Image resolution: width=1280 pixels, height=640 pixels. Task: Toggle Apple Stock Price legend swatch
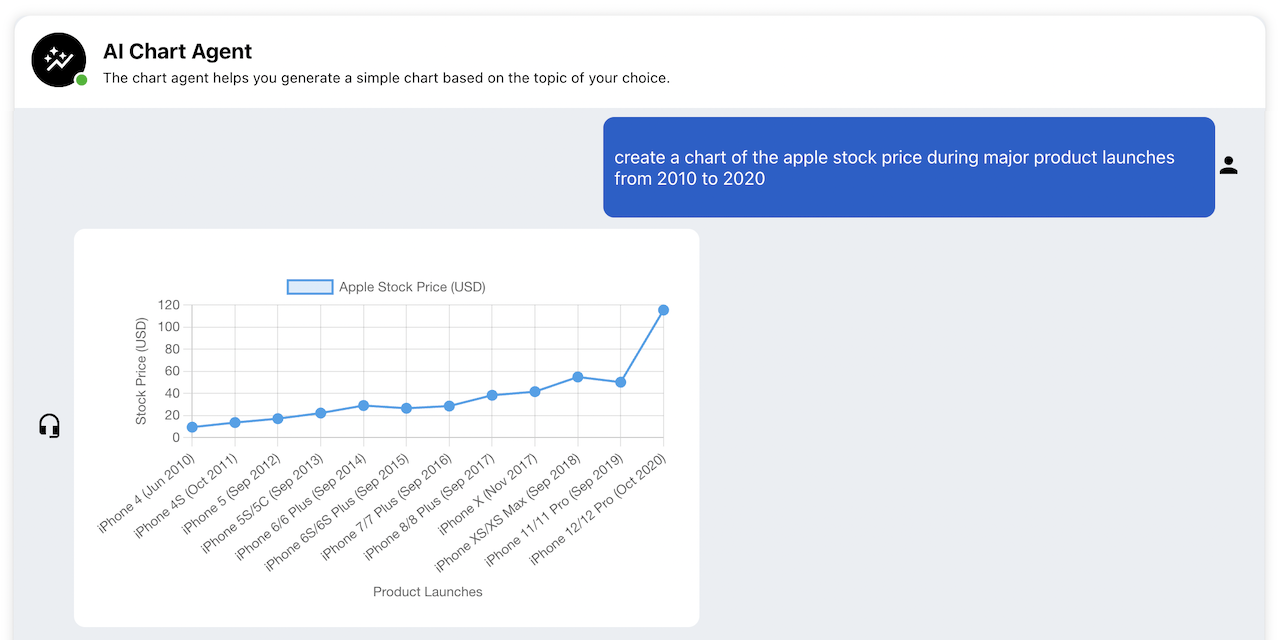(310, 287)
